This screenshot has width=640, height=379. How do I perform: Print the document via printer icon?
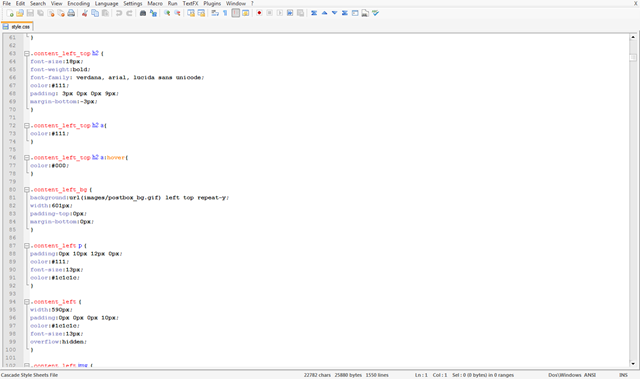point(71,13)
